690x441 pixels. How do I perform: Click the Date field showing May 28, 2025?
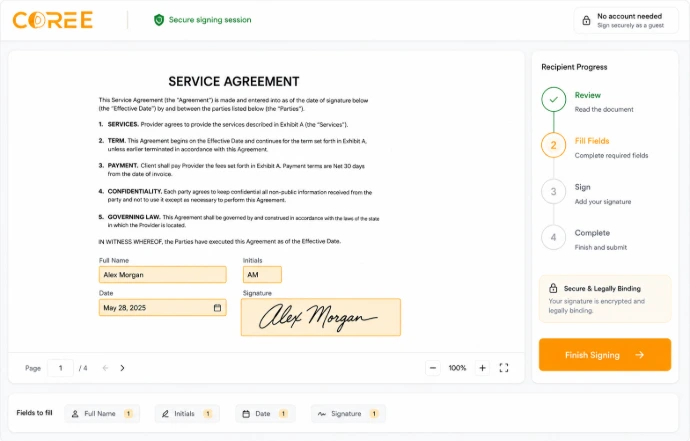(x=163, y=308)
